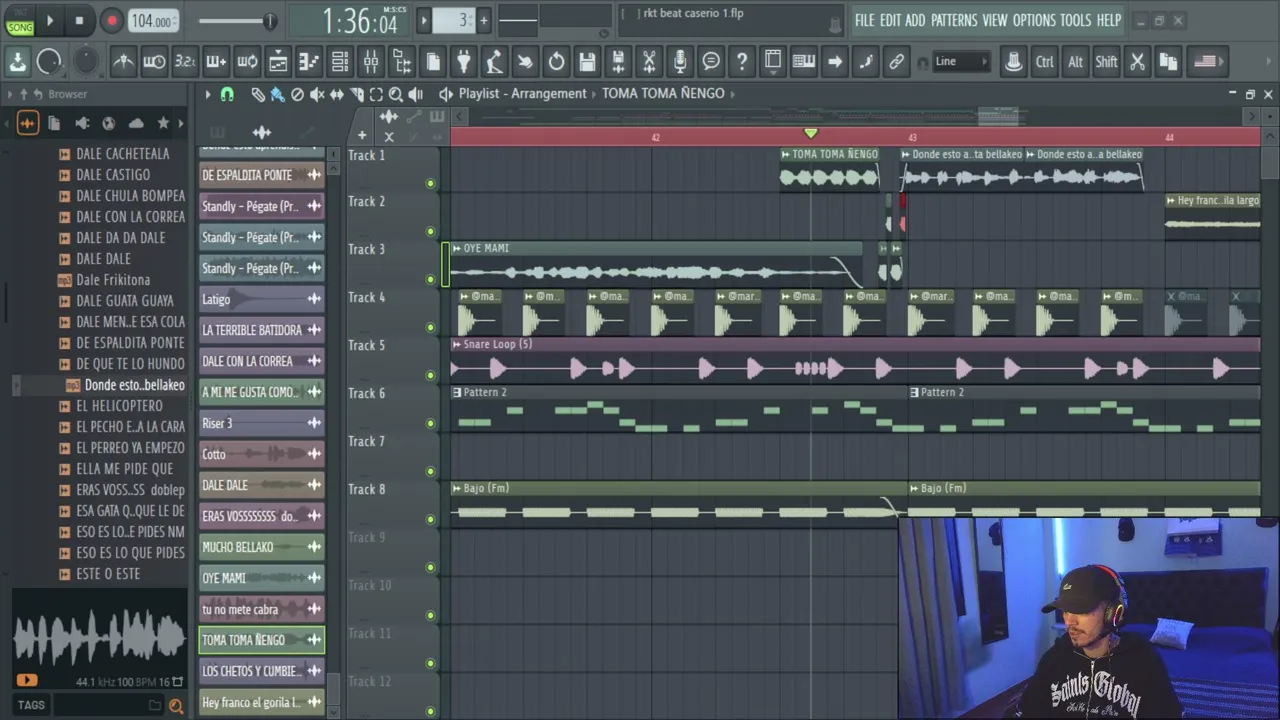Open the FILE menu
The width and height of the screenshot is (1280, 720).
pyautogui.click(x=864, y=21)
